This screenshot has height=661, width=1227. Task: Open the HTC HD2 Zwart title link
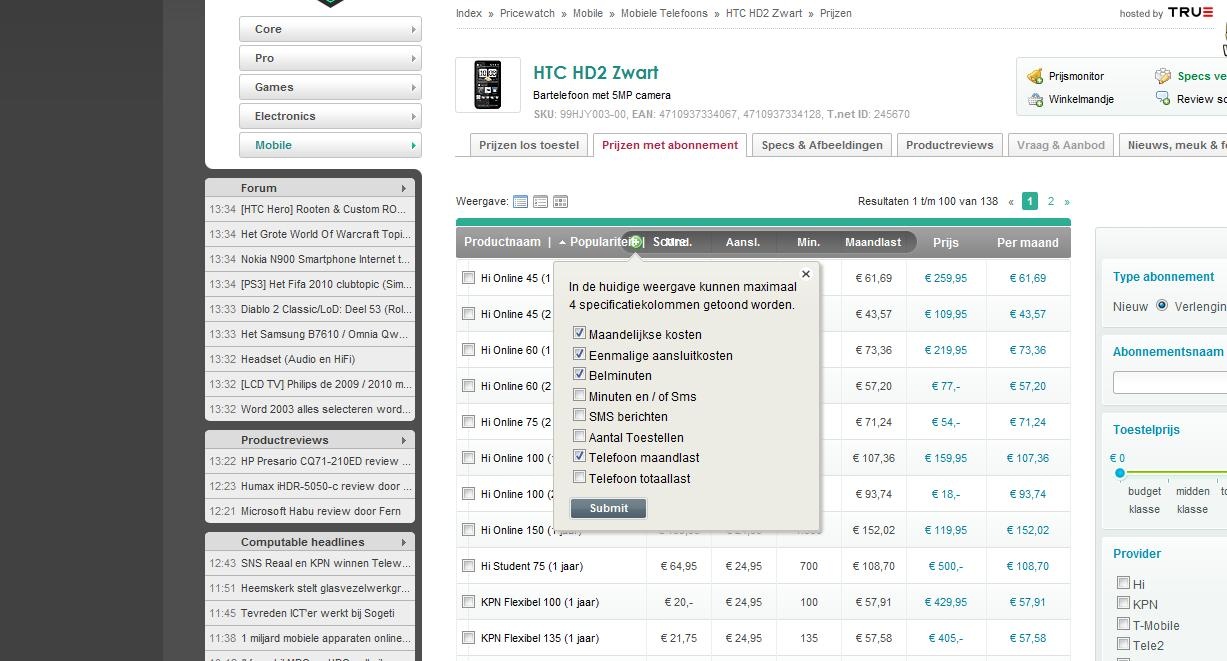(596, 73)
